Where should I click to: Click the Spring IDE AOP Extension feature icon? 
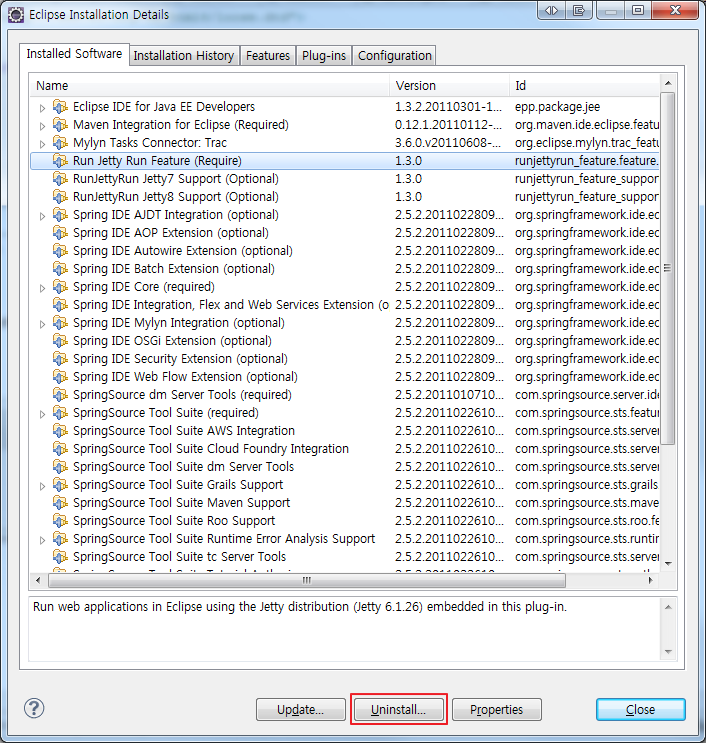pyautogui.click(x=60, y=233)
